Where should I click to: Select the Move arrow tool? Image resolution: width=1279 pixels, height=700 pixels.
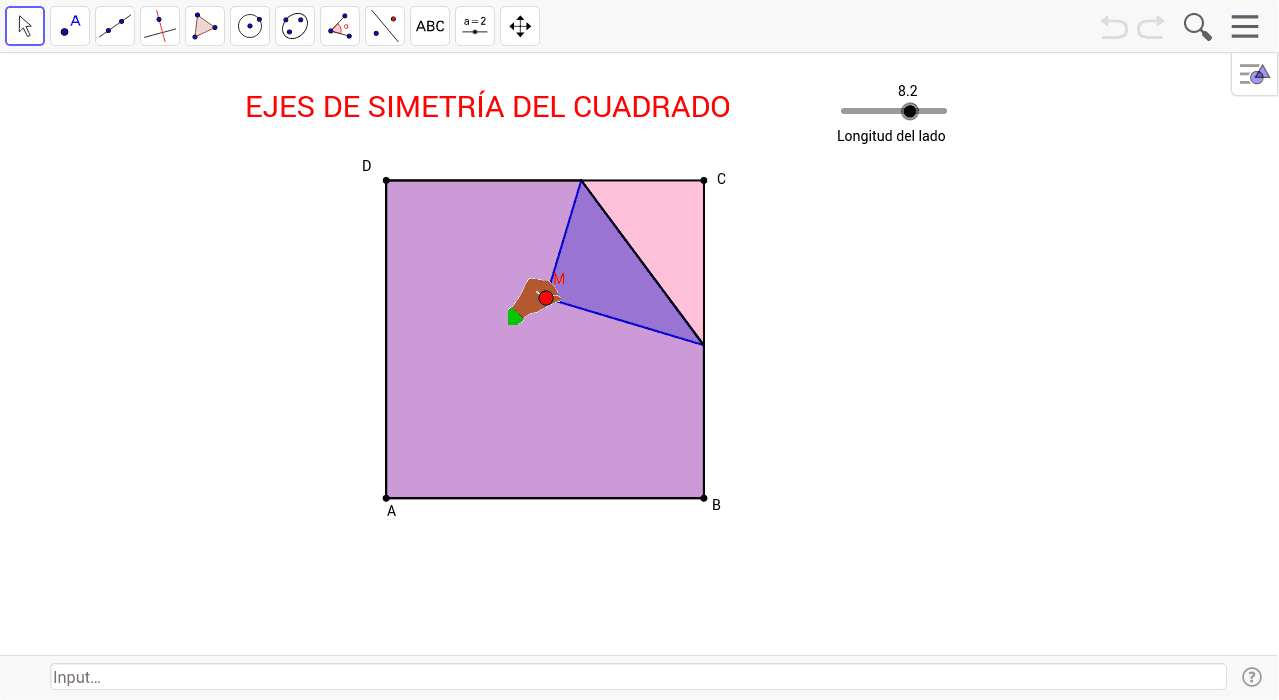tap(25, 26)
